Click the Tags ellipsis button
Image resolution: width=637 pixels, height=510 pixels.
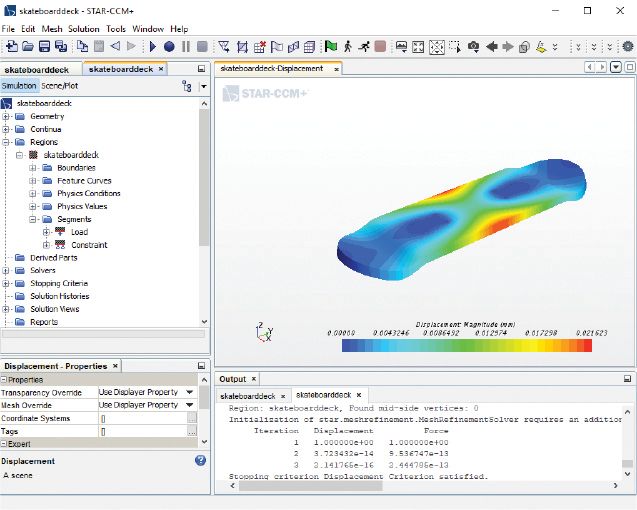(192, 431)
